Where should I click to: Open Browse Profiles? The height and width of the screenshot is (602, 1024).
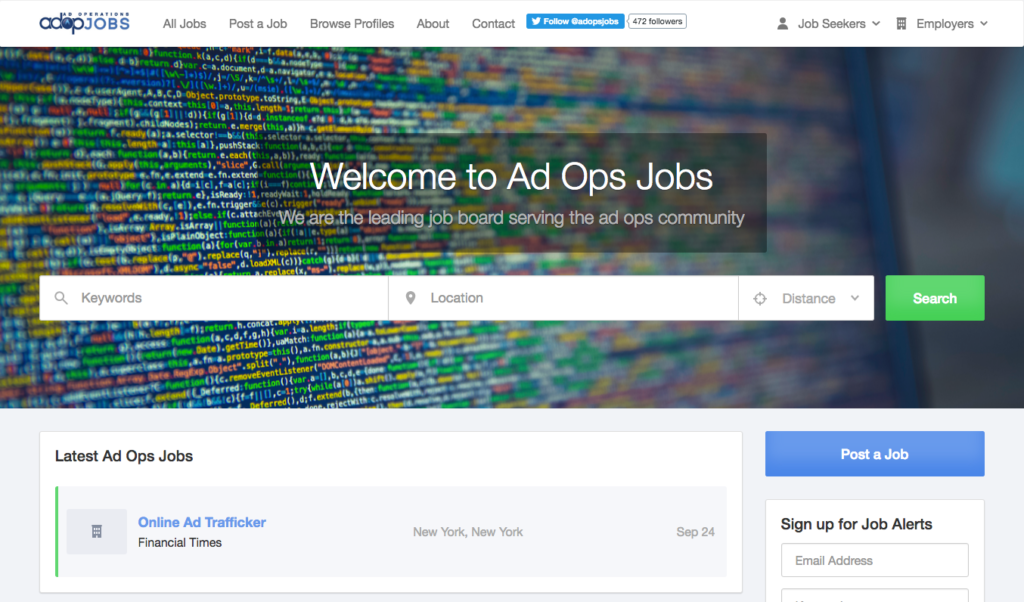[x=352, y=23]
